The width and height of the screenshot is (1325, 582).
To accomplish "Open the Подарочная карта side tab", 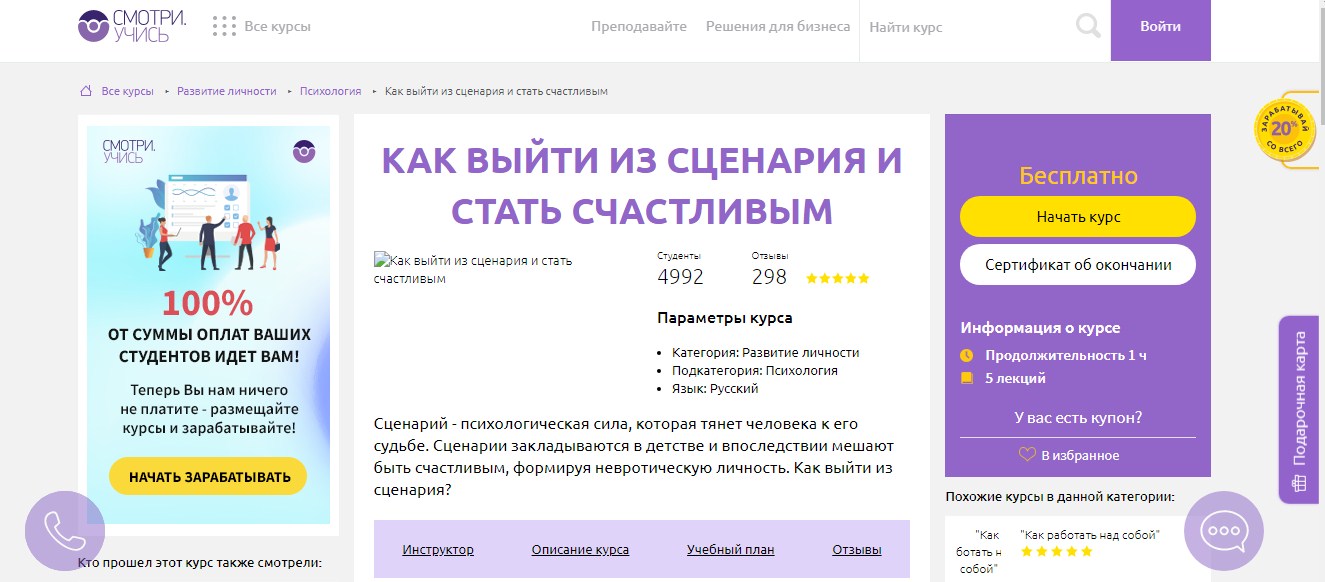I will [1300, 410].
